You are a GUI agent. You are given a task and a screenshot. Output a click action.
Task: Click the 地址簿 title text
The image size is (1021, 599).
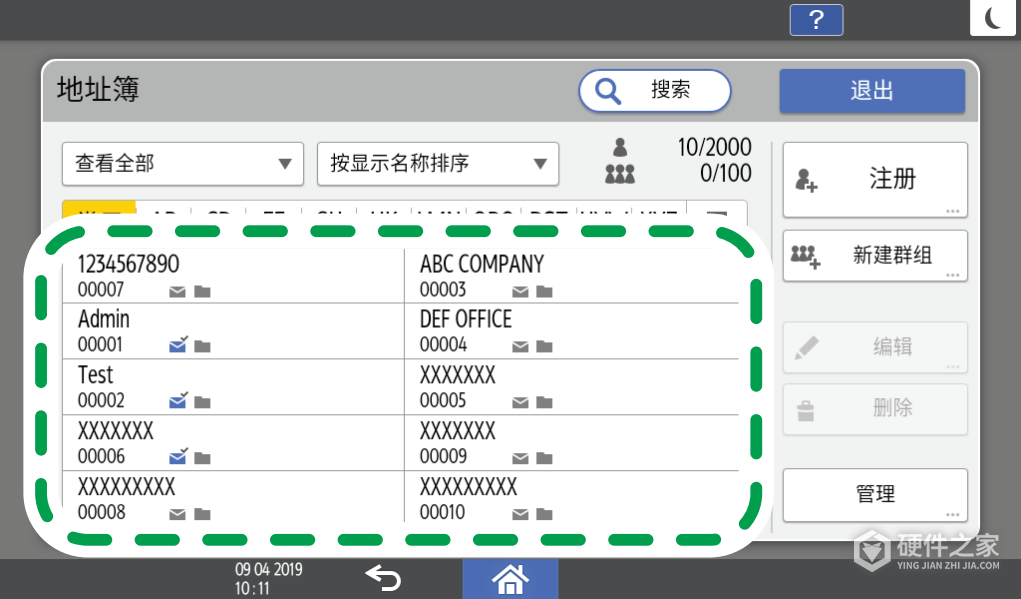pos(98,89)
